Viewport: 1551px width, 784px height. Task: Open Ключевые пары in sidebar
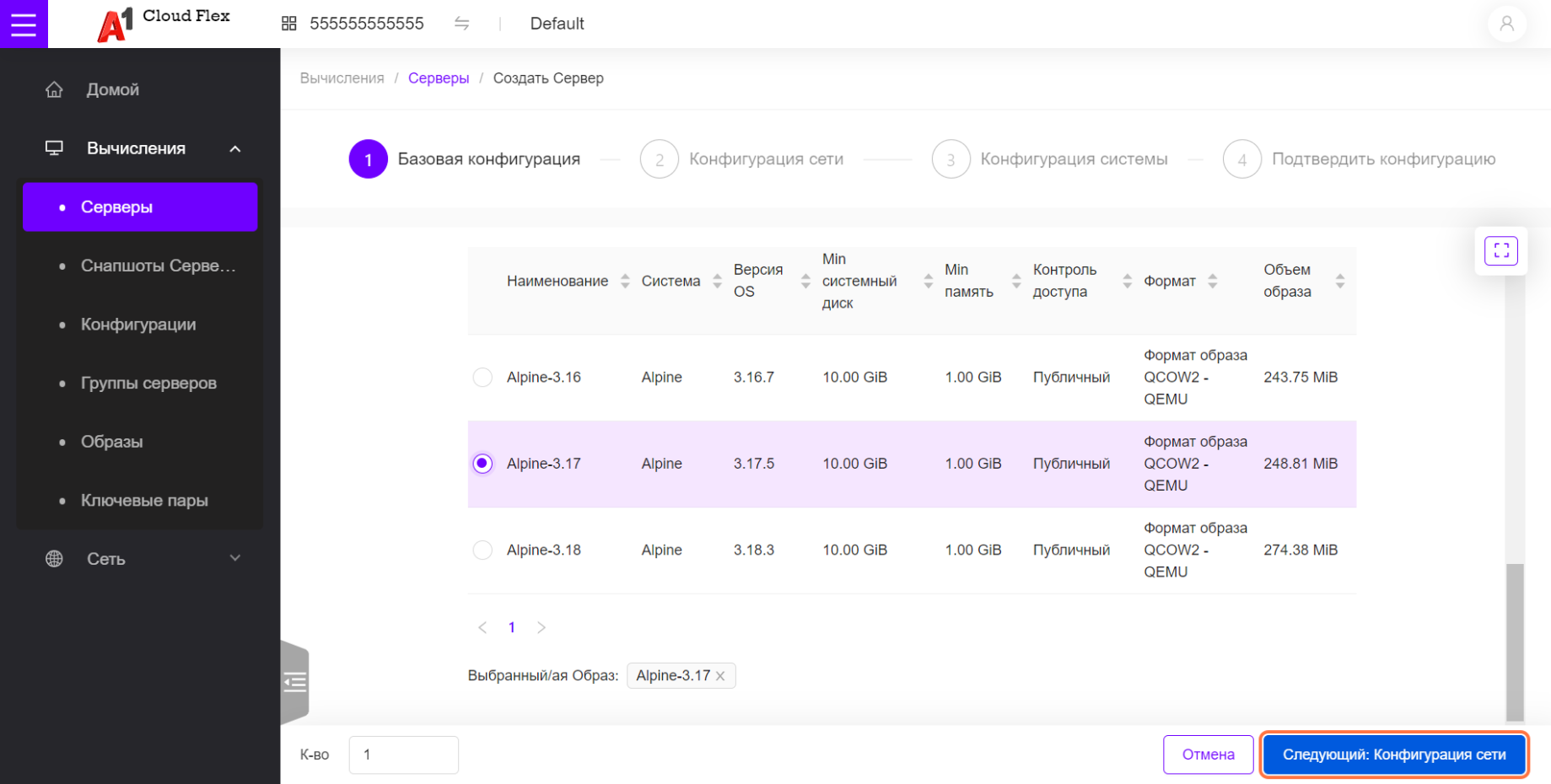(x=140, y=501)
